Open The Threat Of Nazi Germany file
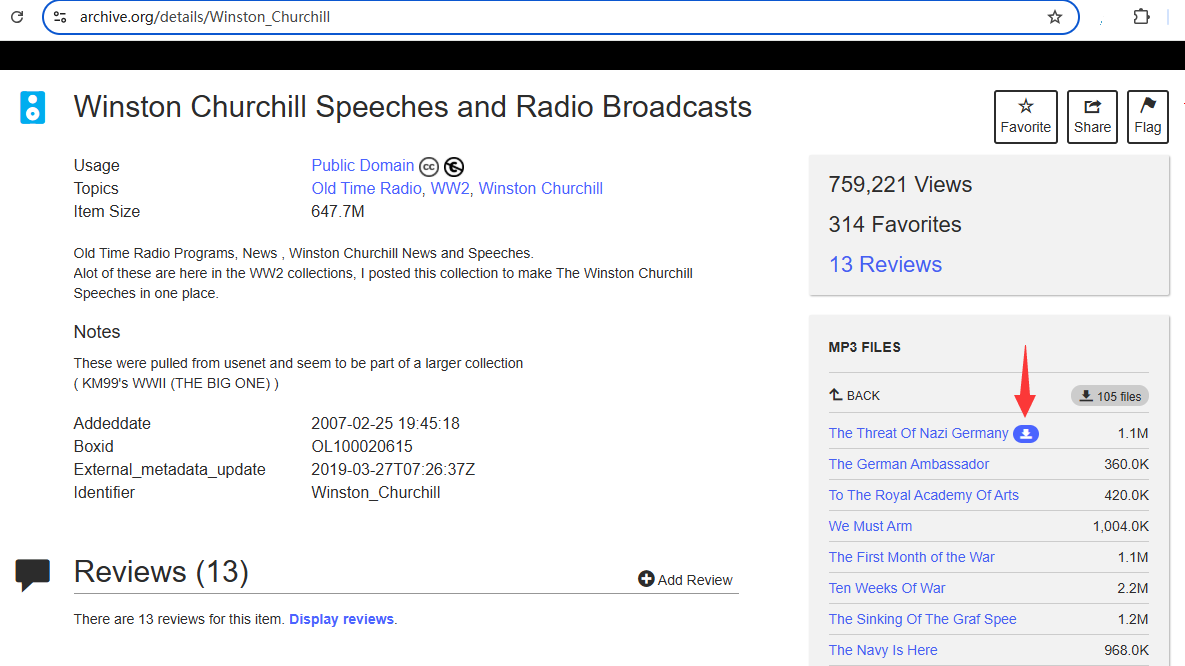 tap(918, 433)
